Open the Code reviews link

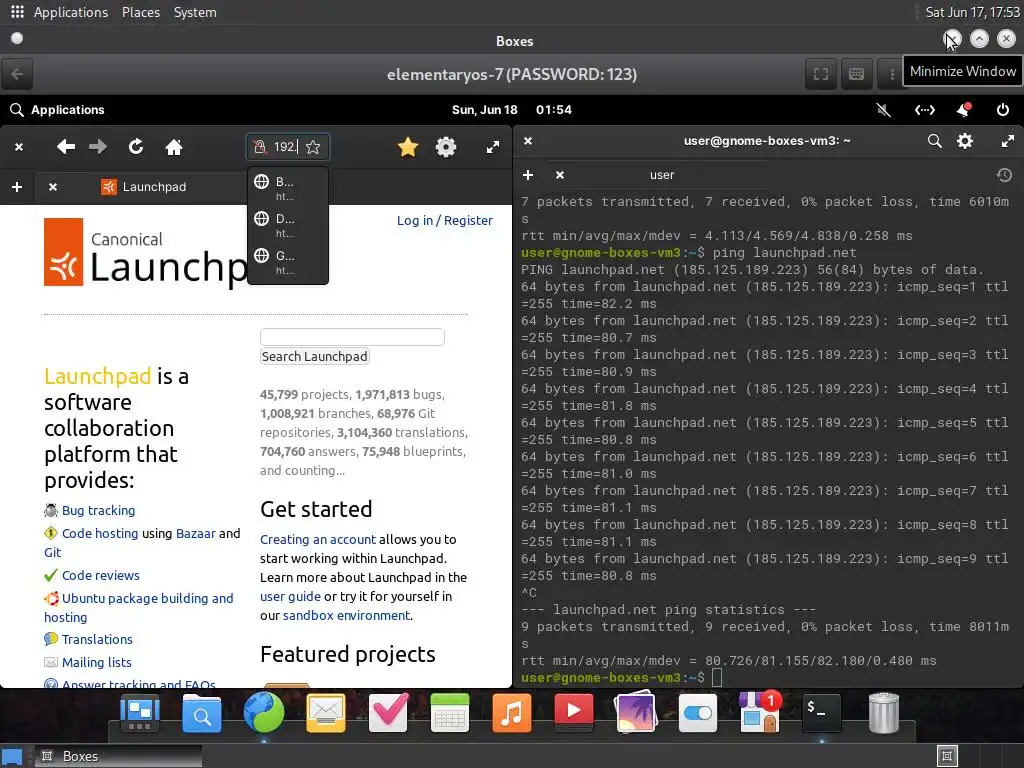click(101, 575)
